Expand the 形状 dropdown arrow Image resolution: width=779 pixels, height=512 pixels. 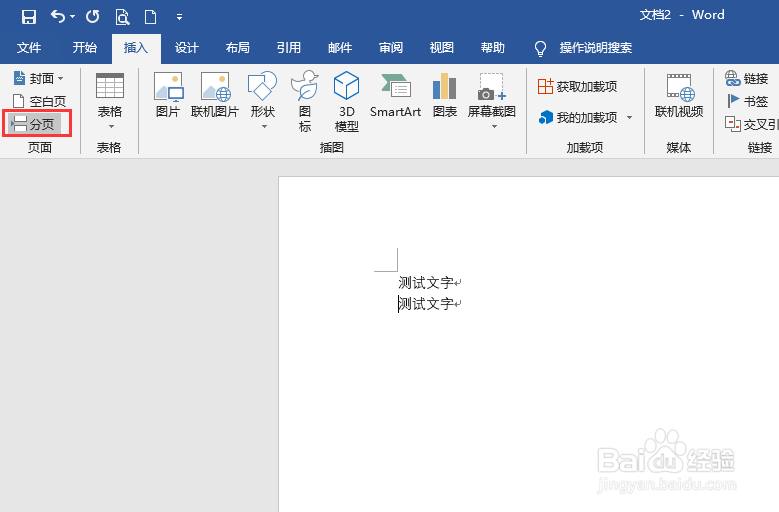(264, 127)
